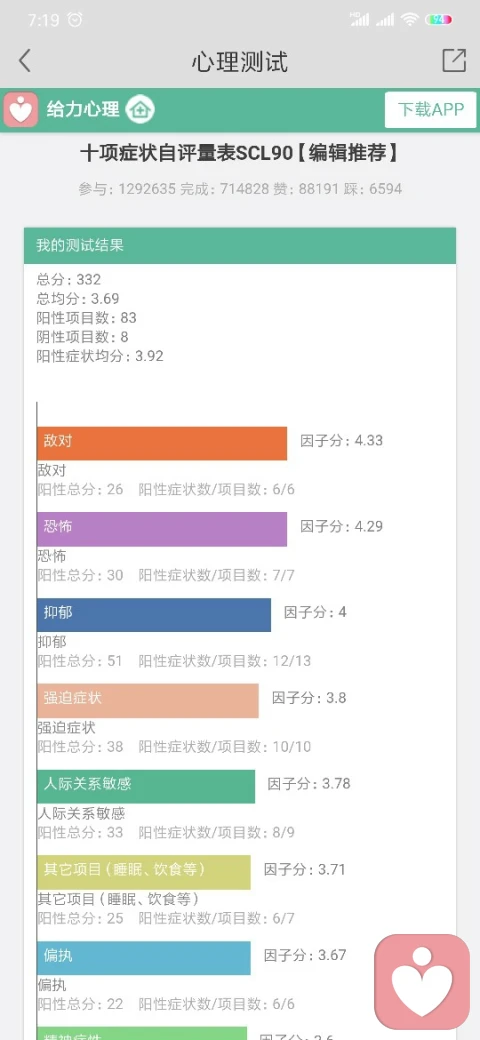
Task: Select the green 人际关系敏感 bar
Action: pyautogui.click(x=146, y=786)
